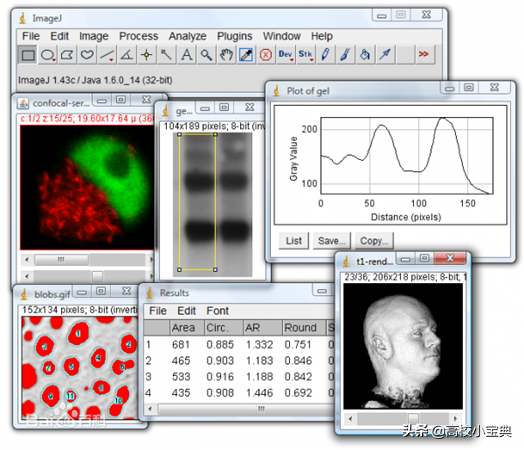Click the t1-rend slice slider thumb
This screenshot has width=524, height=450.
[413, 419]
